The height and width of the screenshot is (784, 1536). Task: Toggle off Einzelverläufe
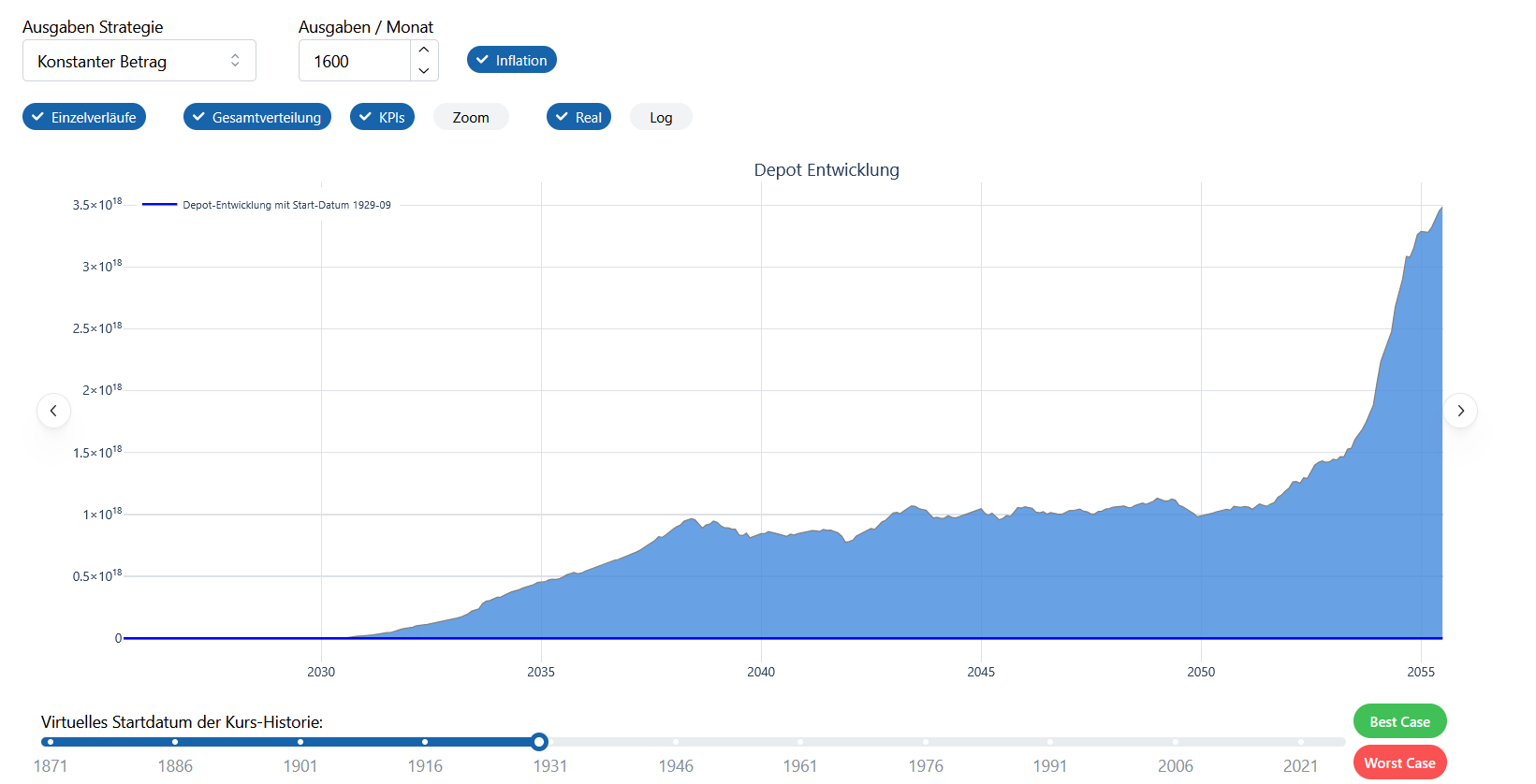[x=84, y=117]
